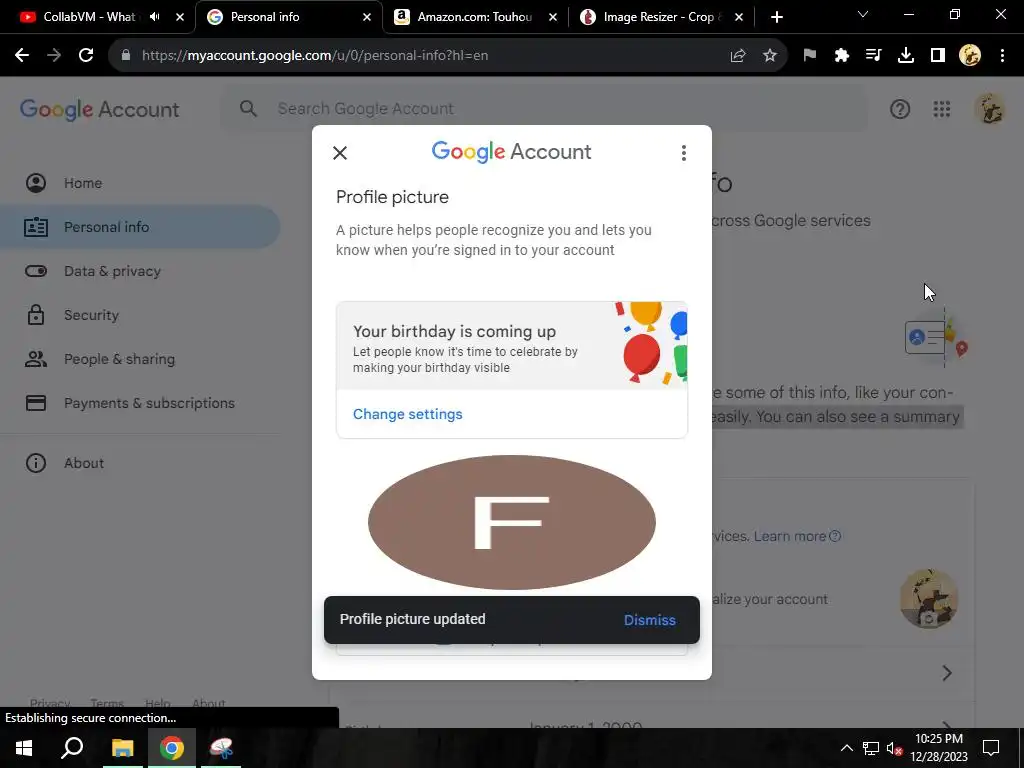Click the Change settings link

(x=408, y=414)
